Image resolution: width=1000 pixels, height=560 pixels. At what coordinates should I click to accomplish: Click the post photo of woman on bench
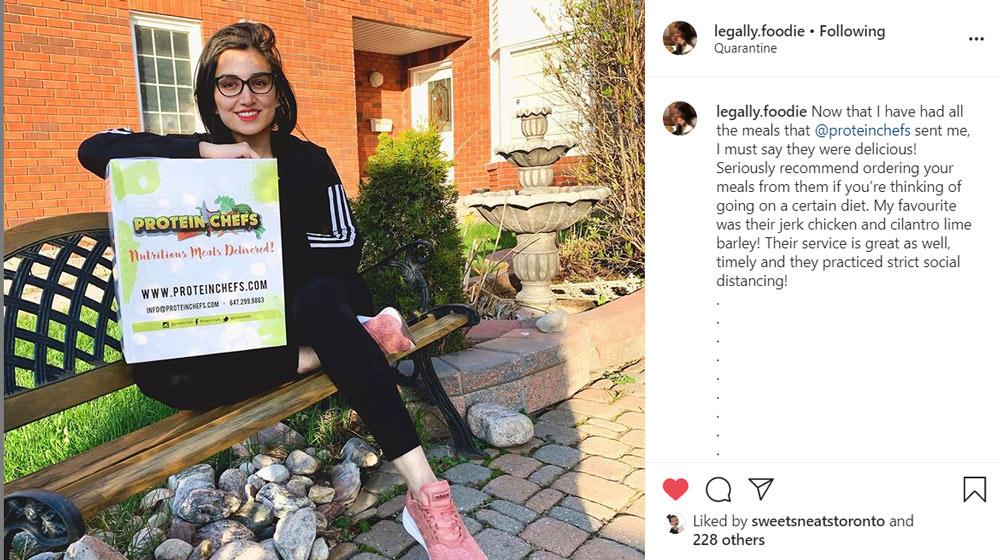pos(324,280)
